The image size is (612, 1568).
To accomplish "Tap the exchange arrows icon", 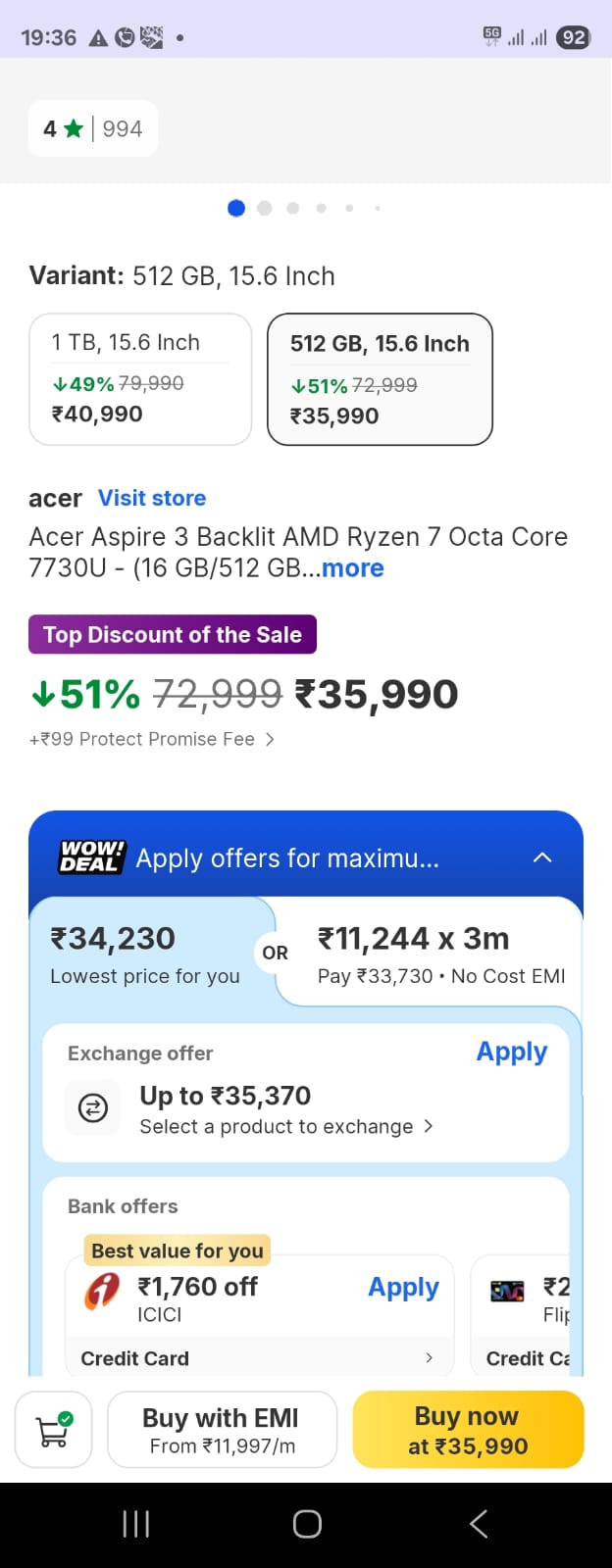I will (x=93, y=1108).
